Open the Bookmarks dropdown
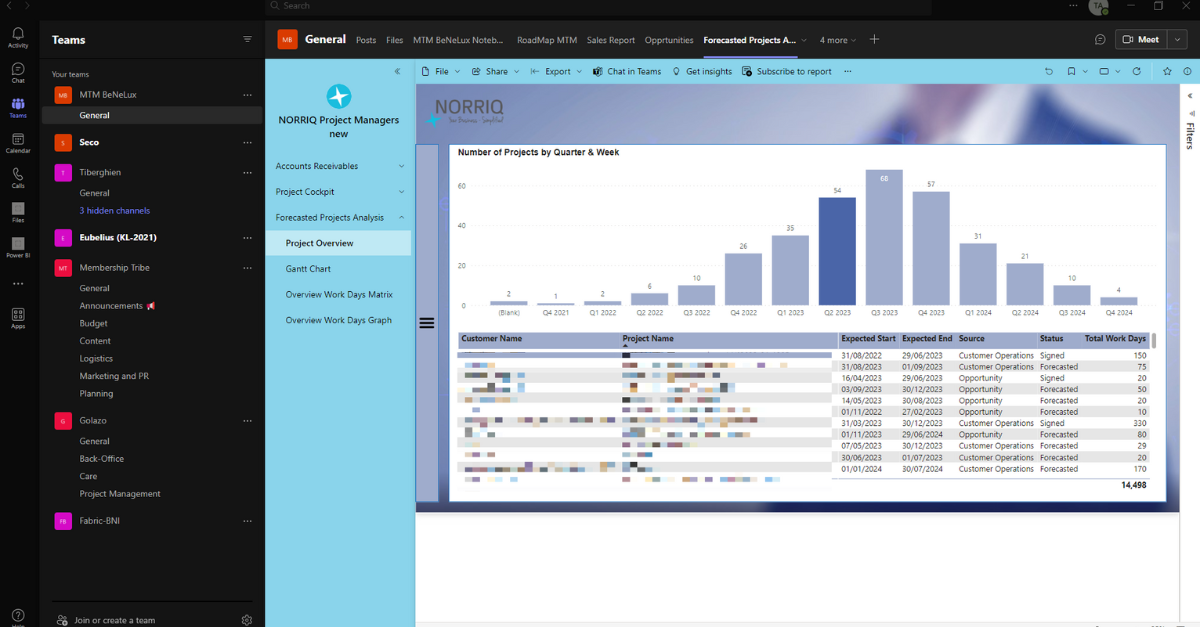1200x627 pixels. [1076, 72]
